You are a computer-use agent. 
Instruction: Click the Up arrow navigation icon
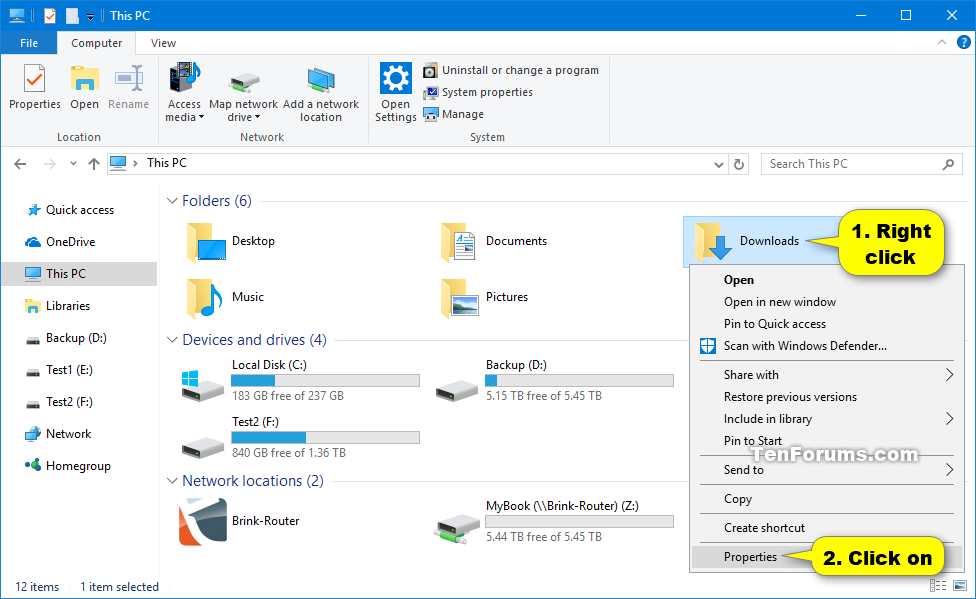tap(94, 164)
